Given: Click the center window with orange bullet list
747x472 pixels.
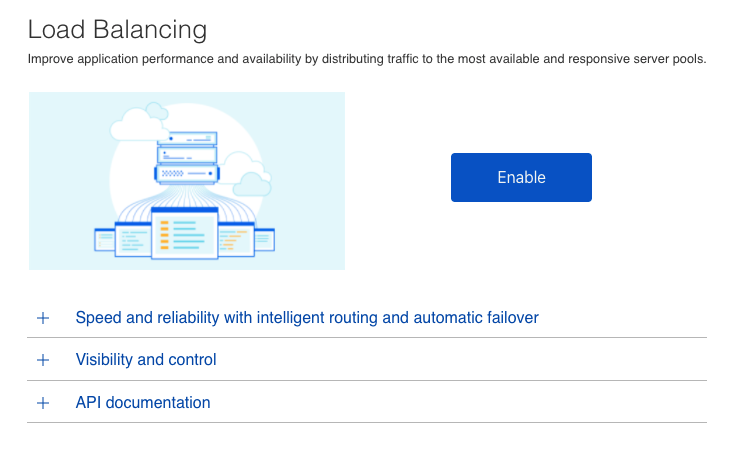Looking at the screenshot, I should point(185,233).
